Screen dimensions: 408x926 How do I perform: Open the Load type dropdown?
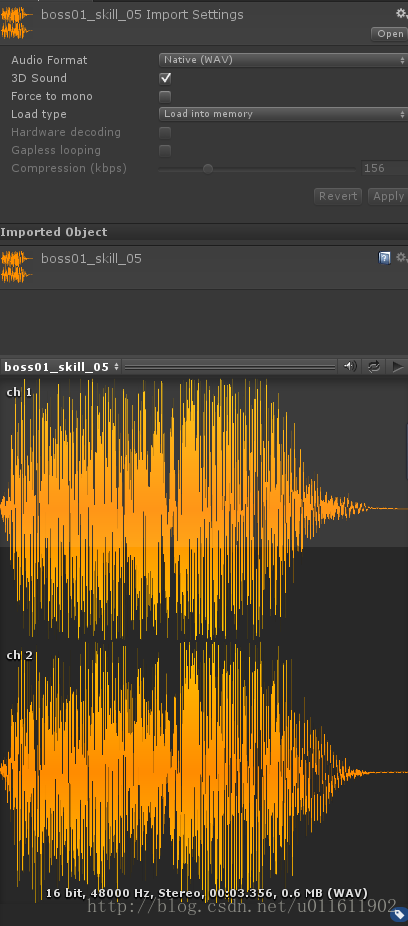click(283, 114)
